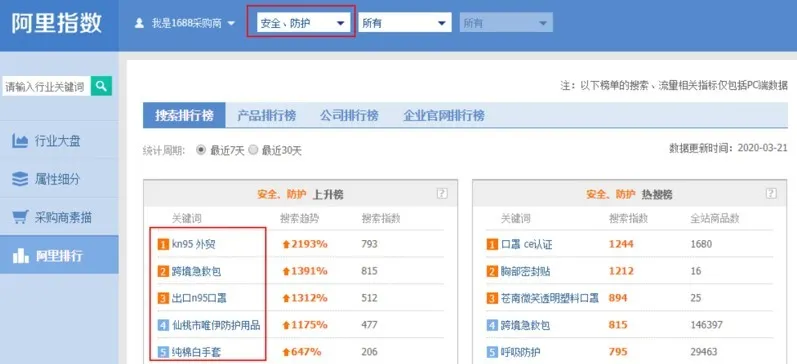Click rank 4 badge beside 仙桃市唯伊防护用品

click(x=163, y=325)
